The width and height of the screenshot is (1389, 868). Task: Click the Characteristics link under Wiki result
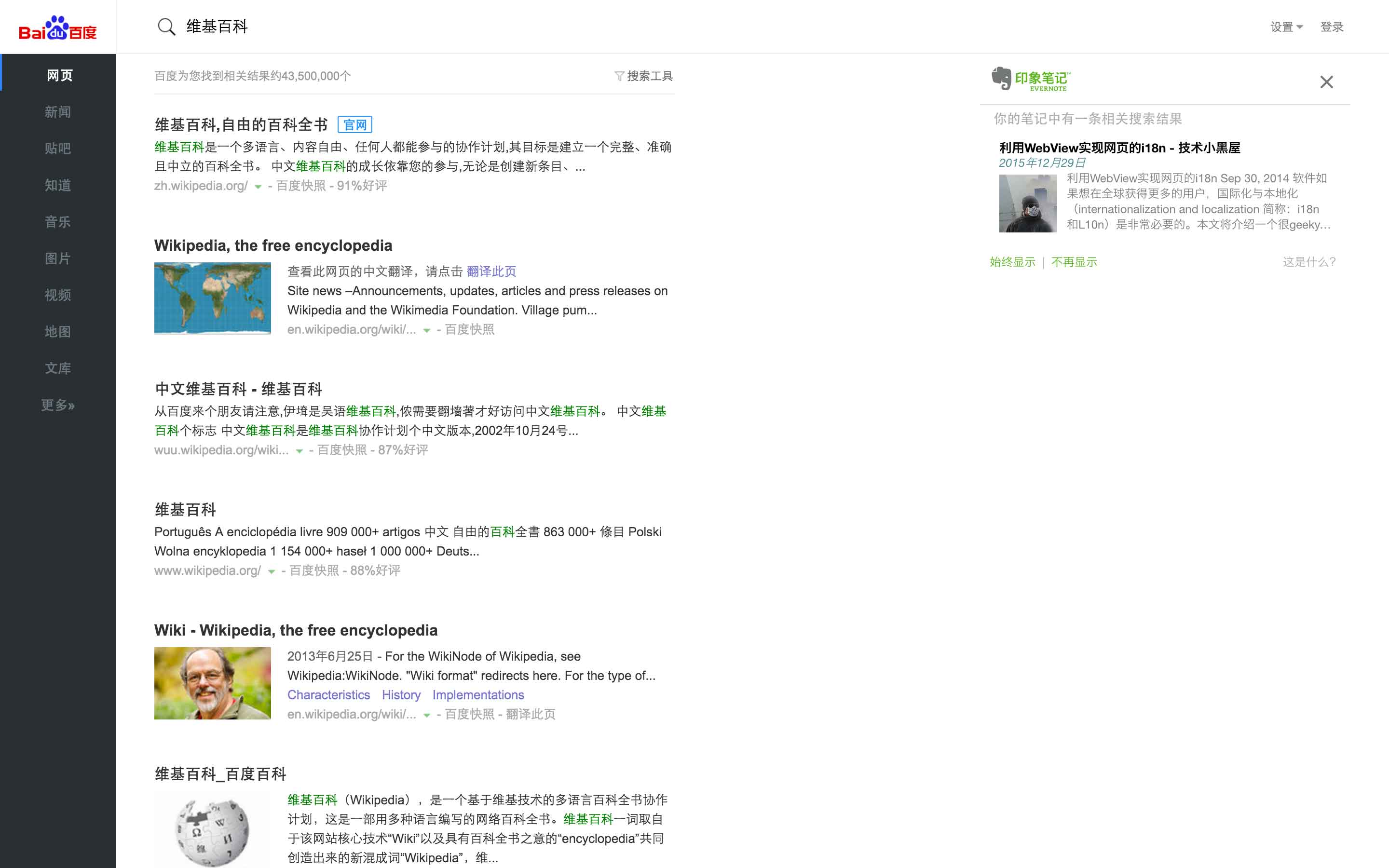[x=328, y=694]
